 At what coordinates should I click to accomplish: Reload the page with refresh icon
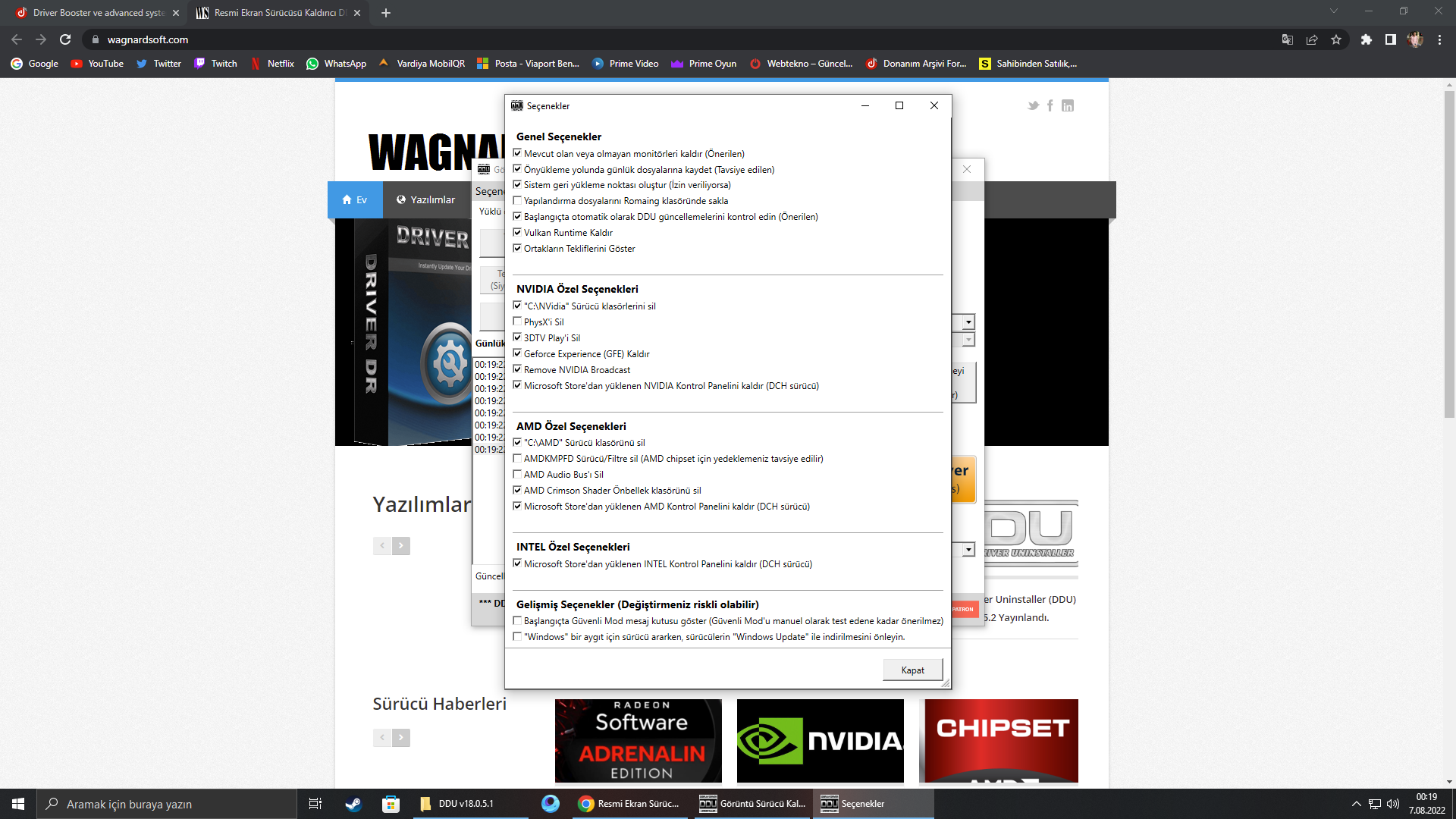[x=65, y=39]
